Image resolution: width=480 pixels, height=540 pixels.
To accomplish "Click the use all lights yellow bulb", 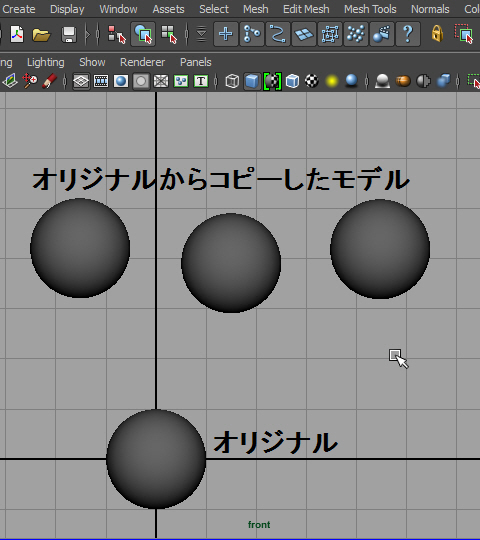I will [332, 82].
